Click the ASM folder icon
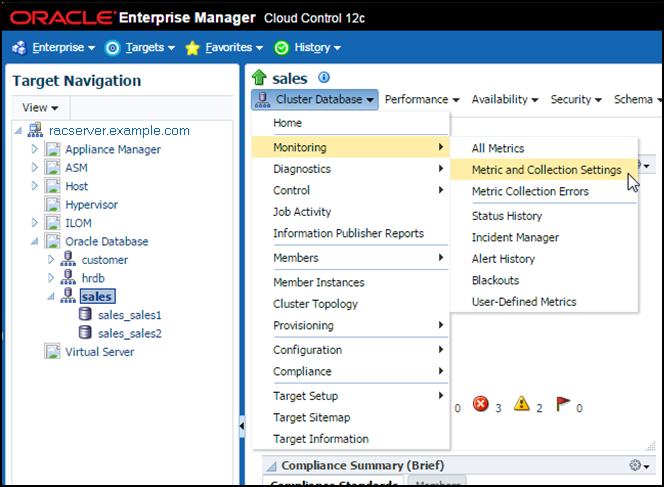This screenshot has height=487, width=664. point(53,167)
